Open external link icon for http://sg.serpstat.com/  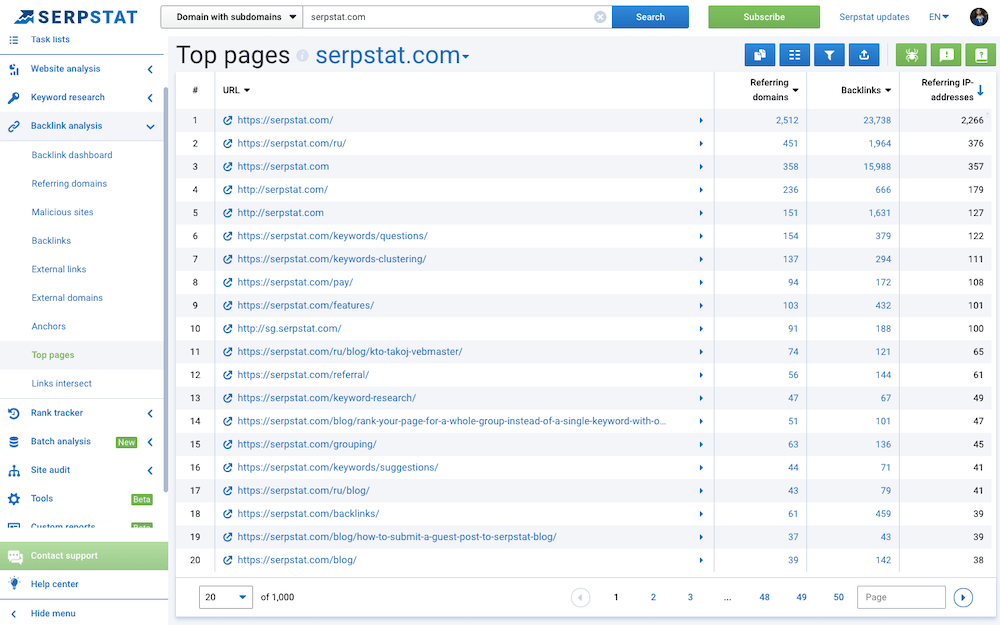[228, 329]
